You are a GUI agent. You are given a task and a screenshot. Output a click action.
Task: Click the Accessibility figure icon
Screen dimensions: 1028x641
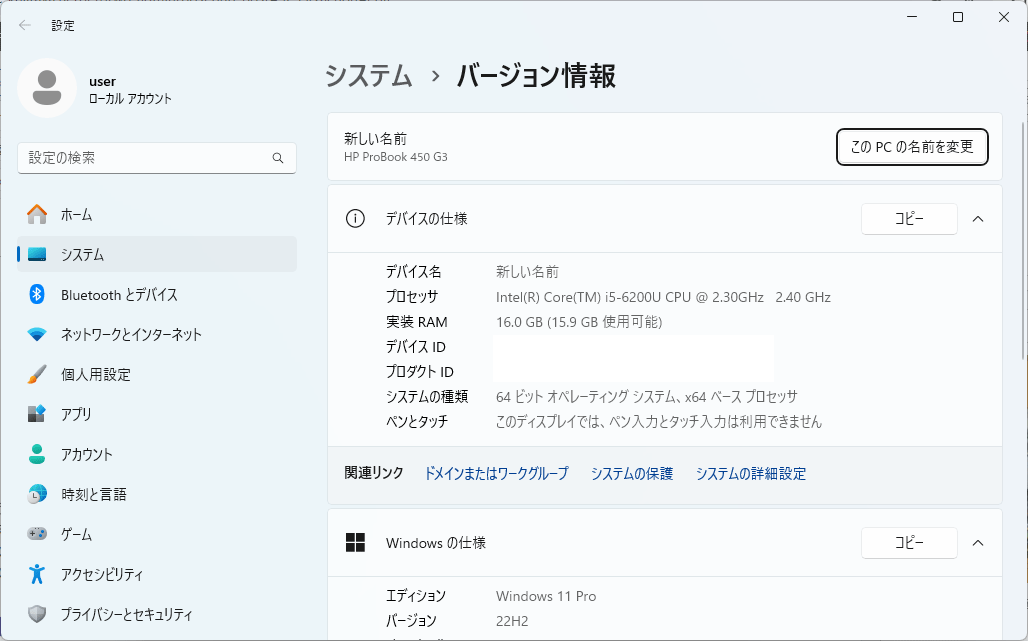[37, 574]
